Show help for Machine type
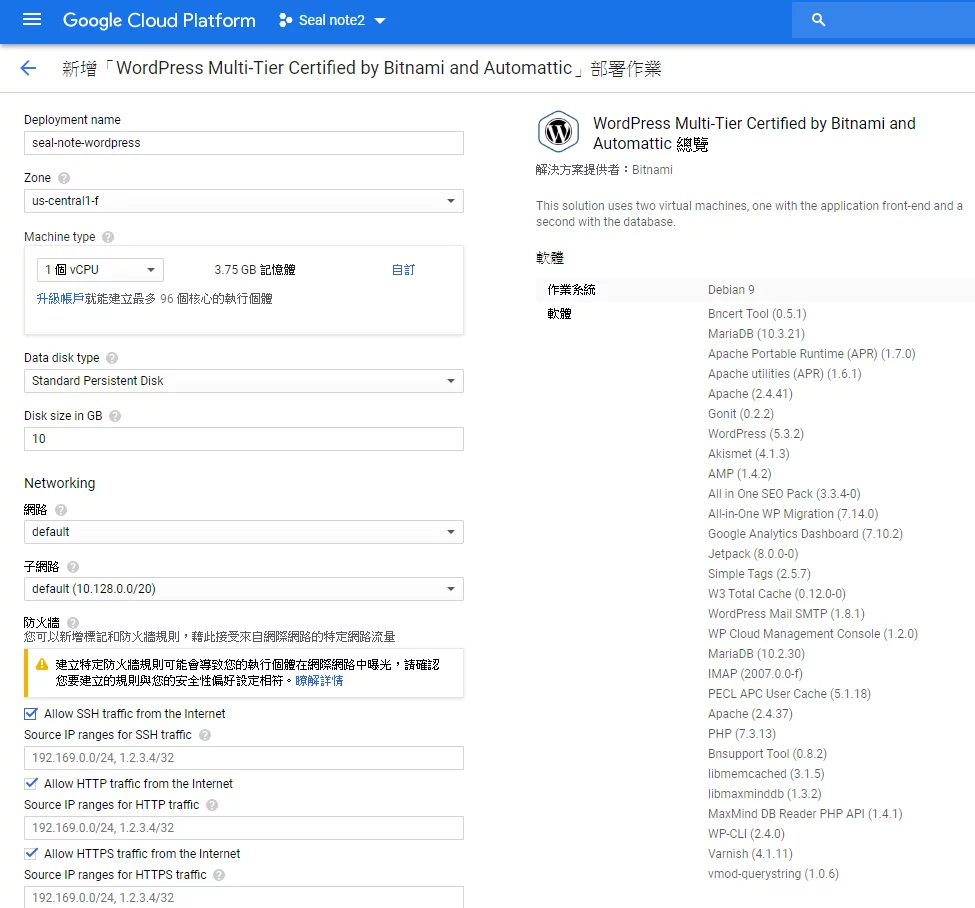Viewport: 975px width, 908px height. coord(108,237)
